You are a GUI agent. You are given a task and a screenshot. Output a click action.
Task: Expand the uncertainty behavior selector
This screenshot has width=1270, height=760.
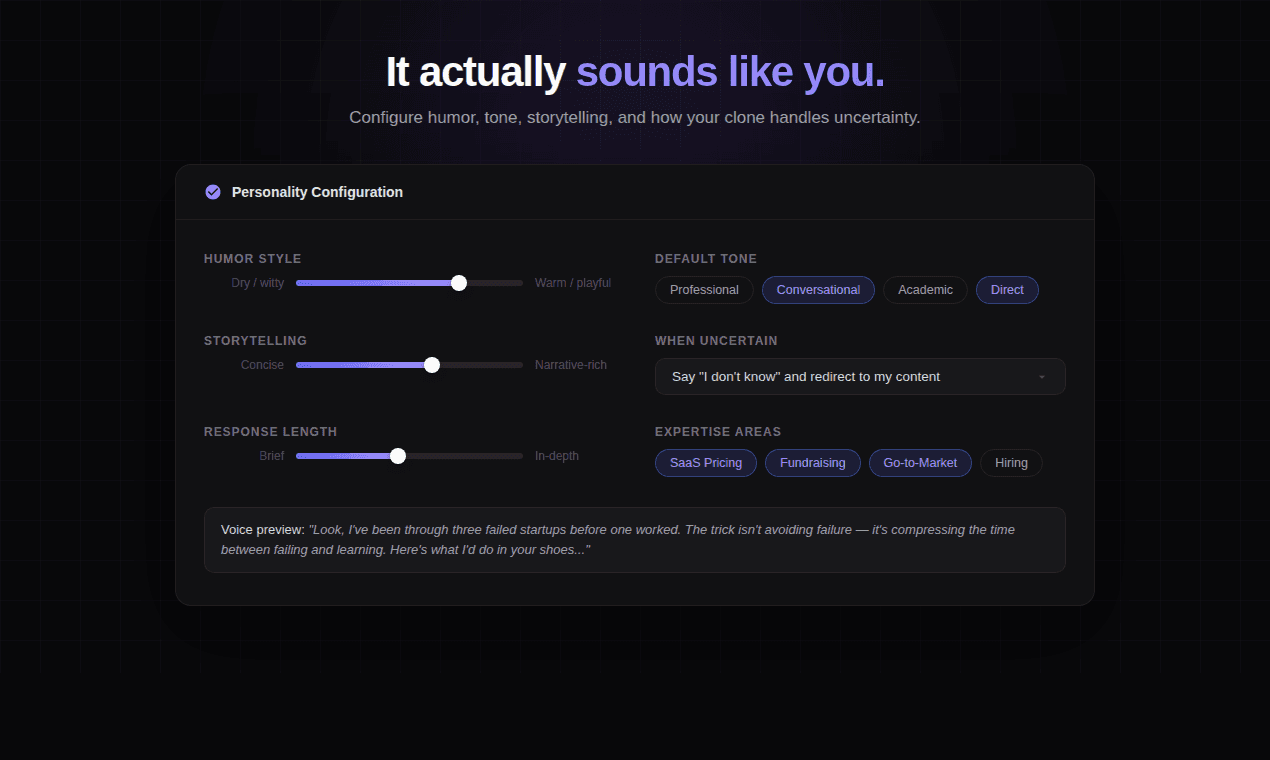[860, 376]
